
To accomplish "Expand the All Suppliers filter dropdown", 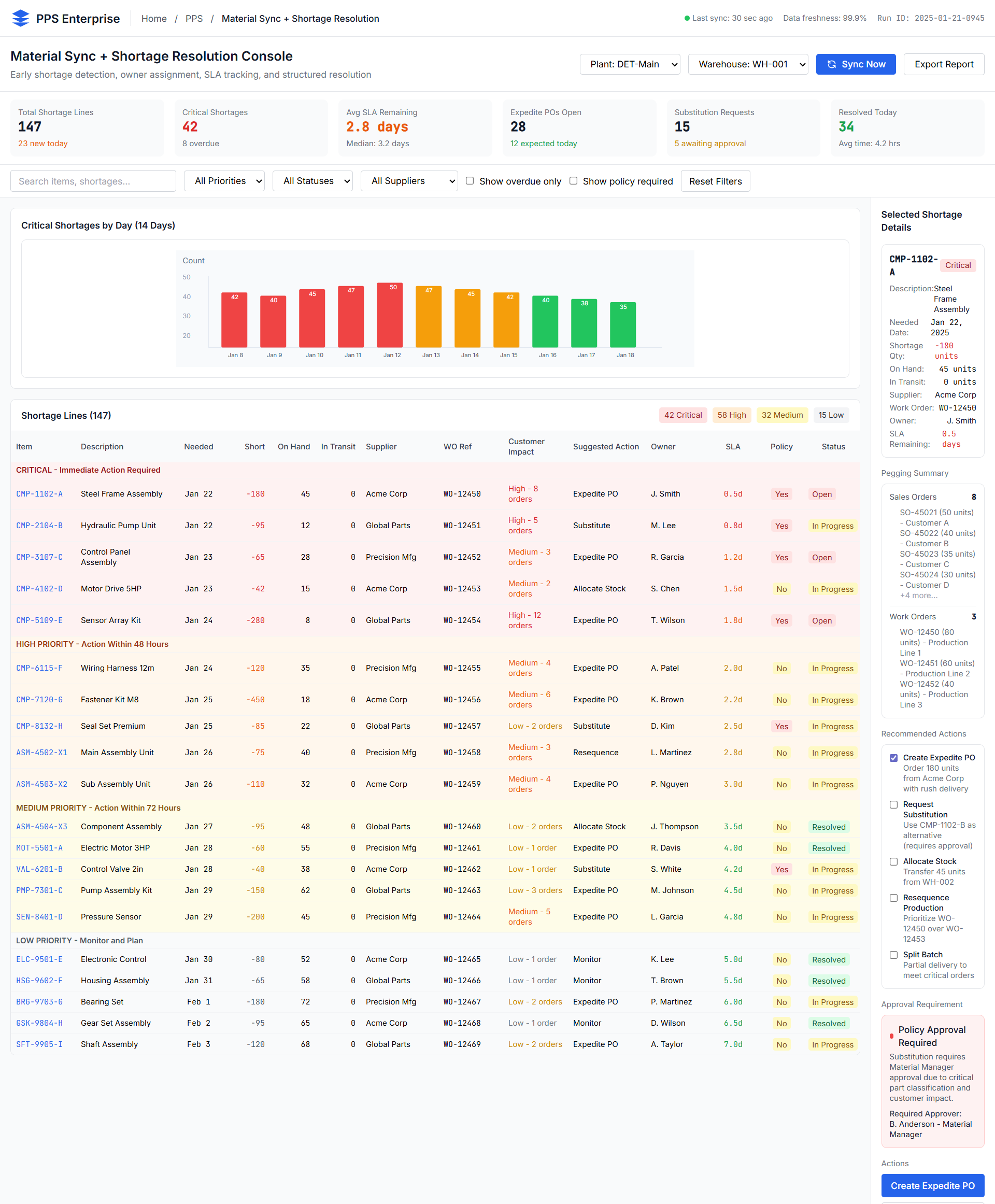I will (409, 180).
